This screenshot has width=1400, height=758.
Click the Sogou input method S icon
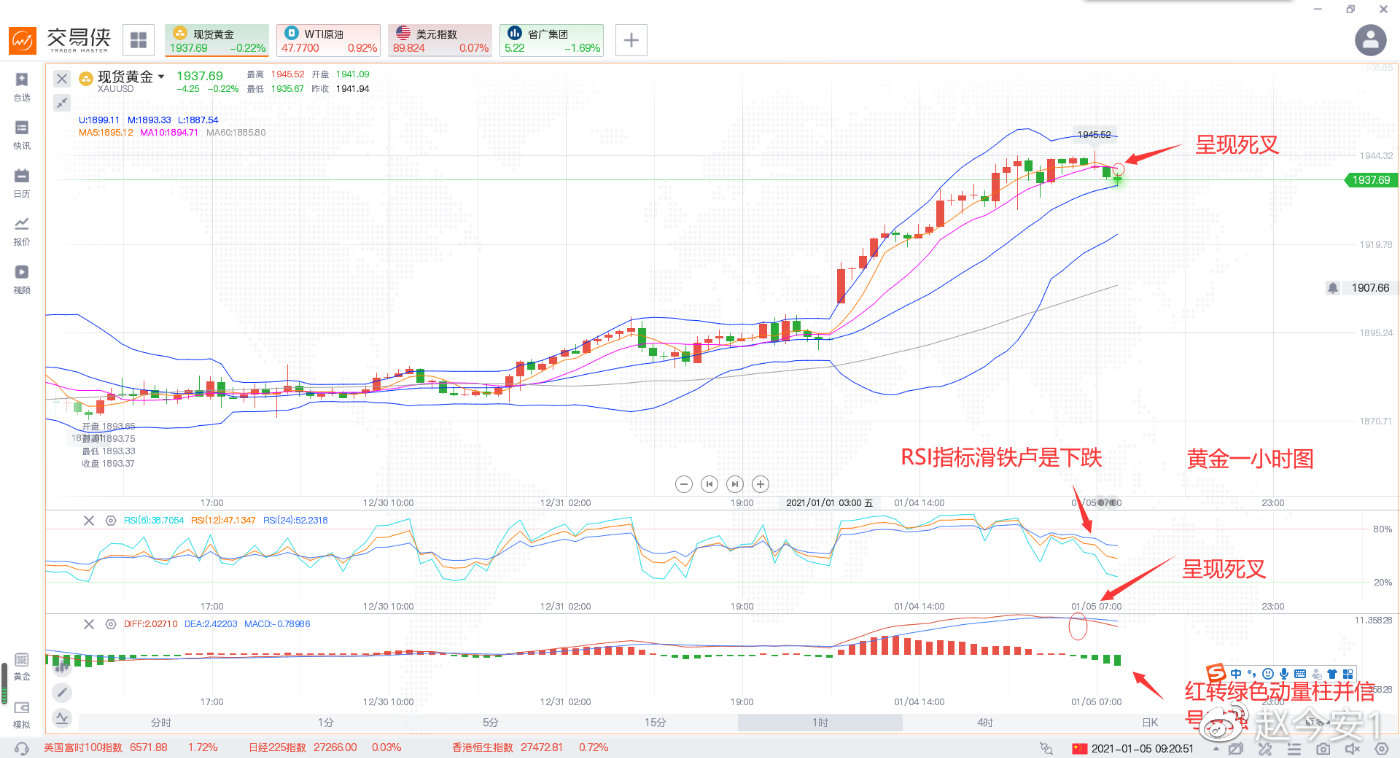1217,672
